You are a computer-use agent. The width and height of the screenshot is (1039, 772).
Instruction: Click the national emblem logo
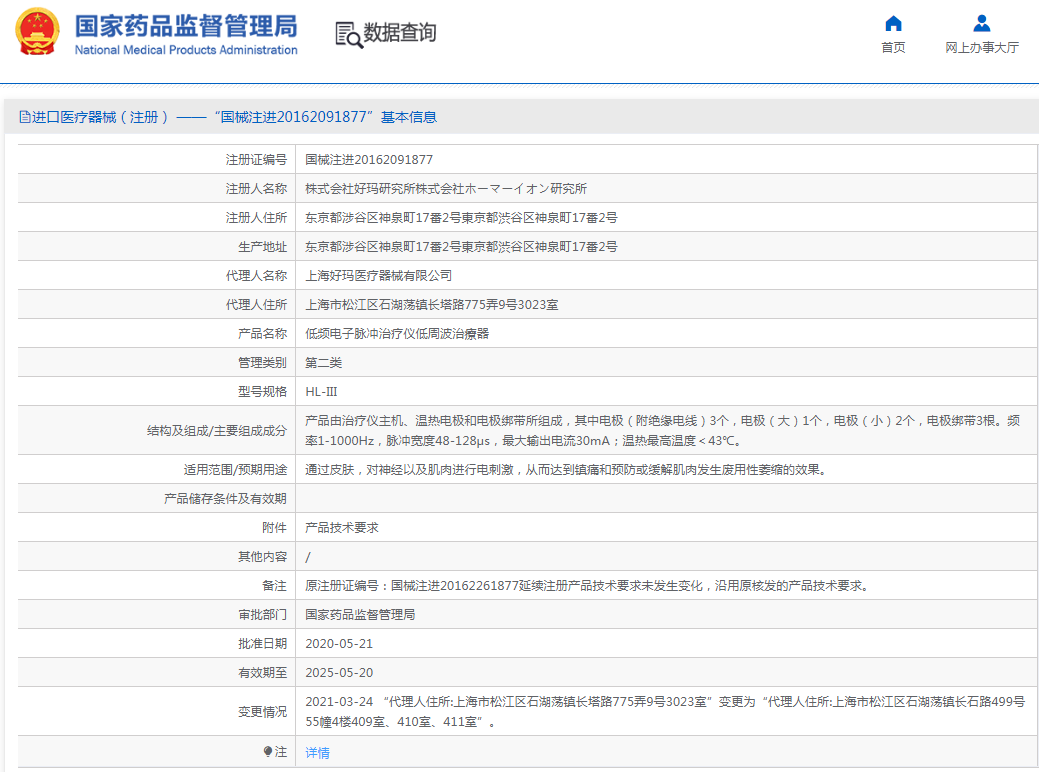[x=37, y=33]
